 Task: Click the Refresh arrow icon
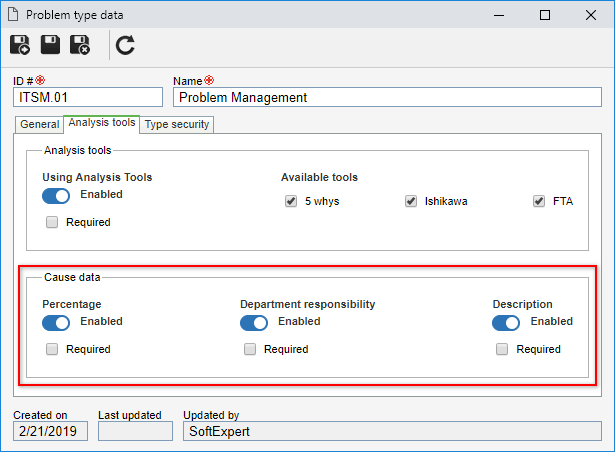pos(125,45)
